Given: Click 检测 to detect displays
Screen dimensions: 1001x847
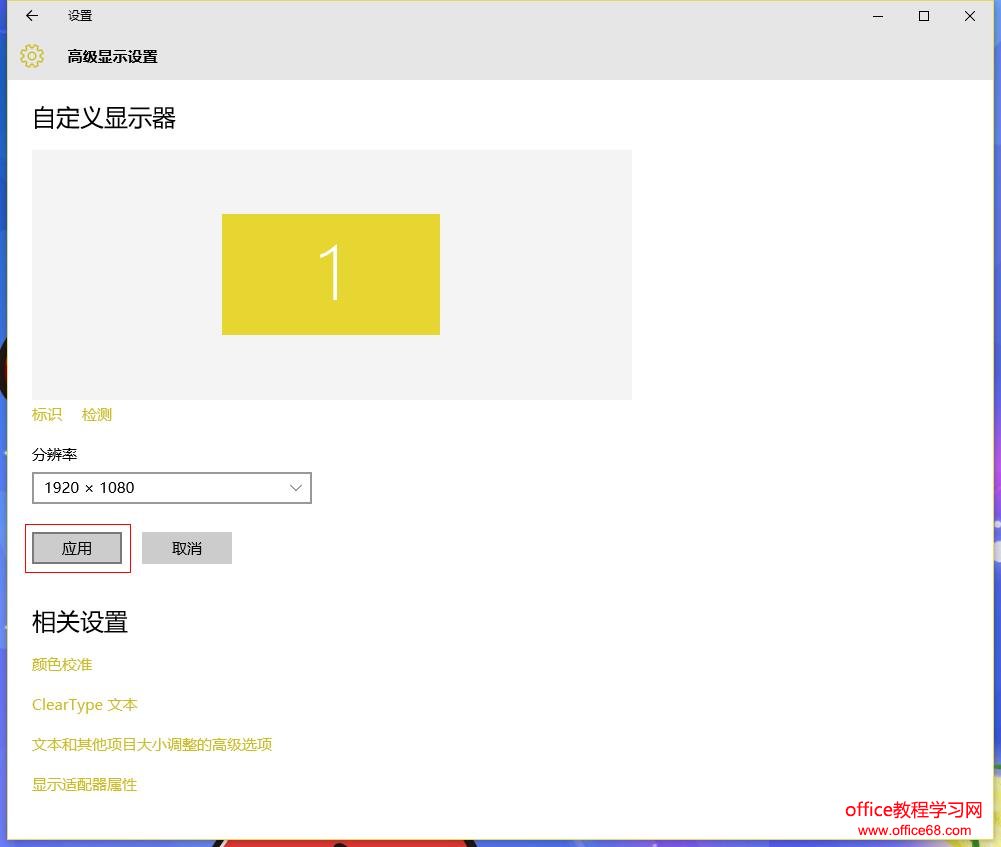Looking at the screenshot, I should (x=96, y=414).
